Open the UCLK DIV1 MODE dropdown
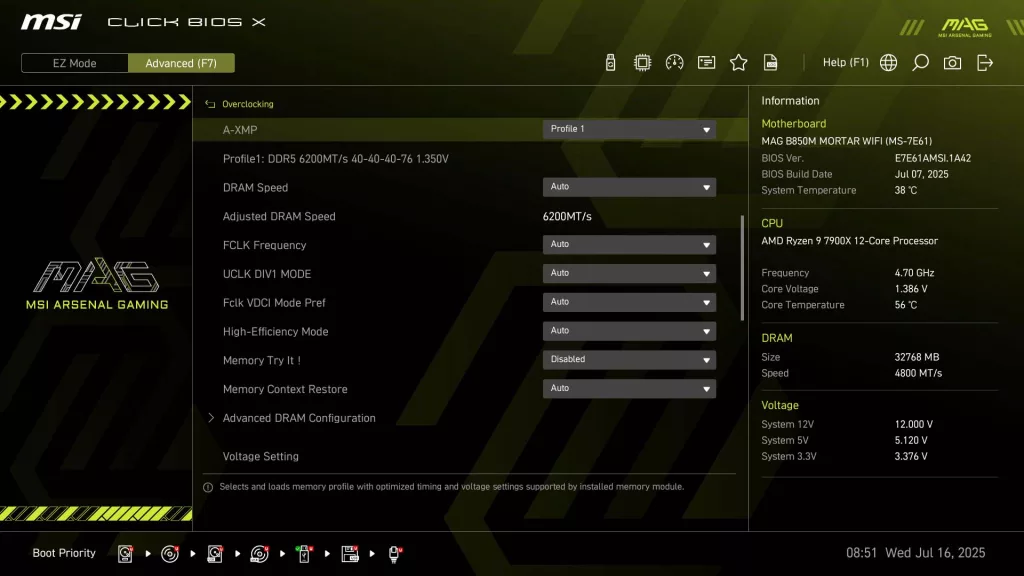Viewport: 1024px width, 576px height. click(629, 274)
